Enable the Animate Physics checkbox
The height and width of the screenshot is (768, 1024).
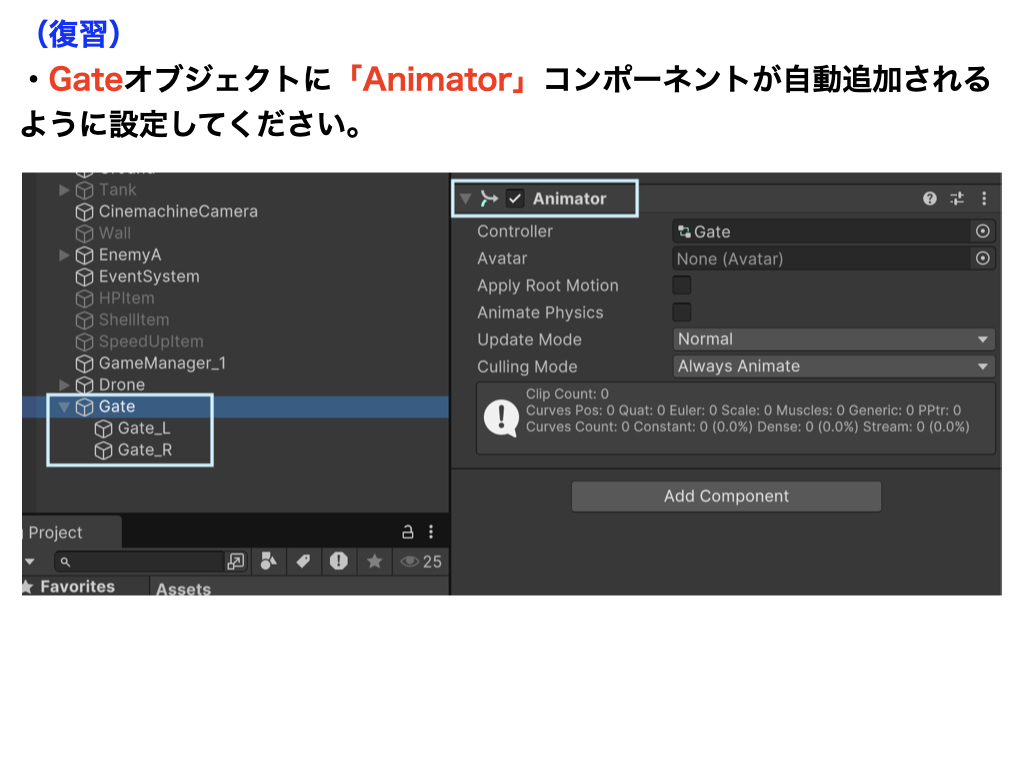(682, 312)
